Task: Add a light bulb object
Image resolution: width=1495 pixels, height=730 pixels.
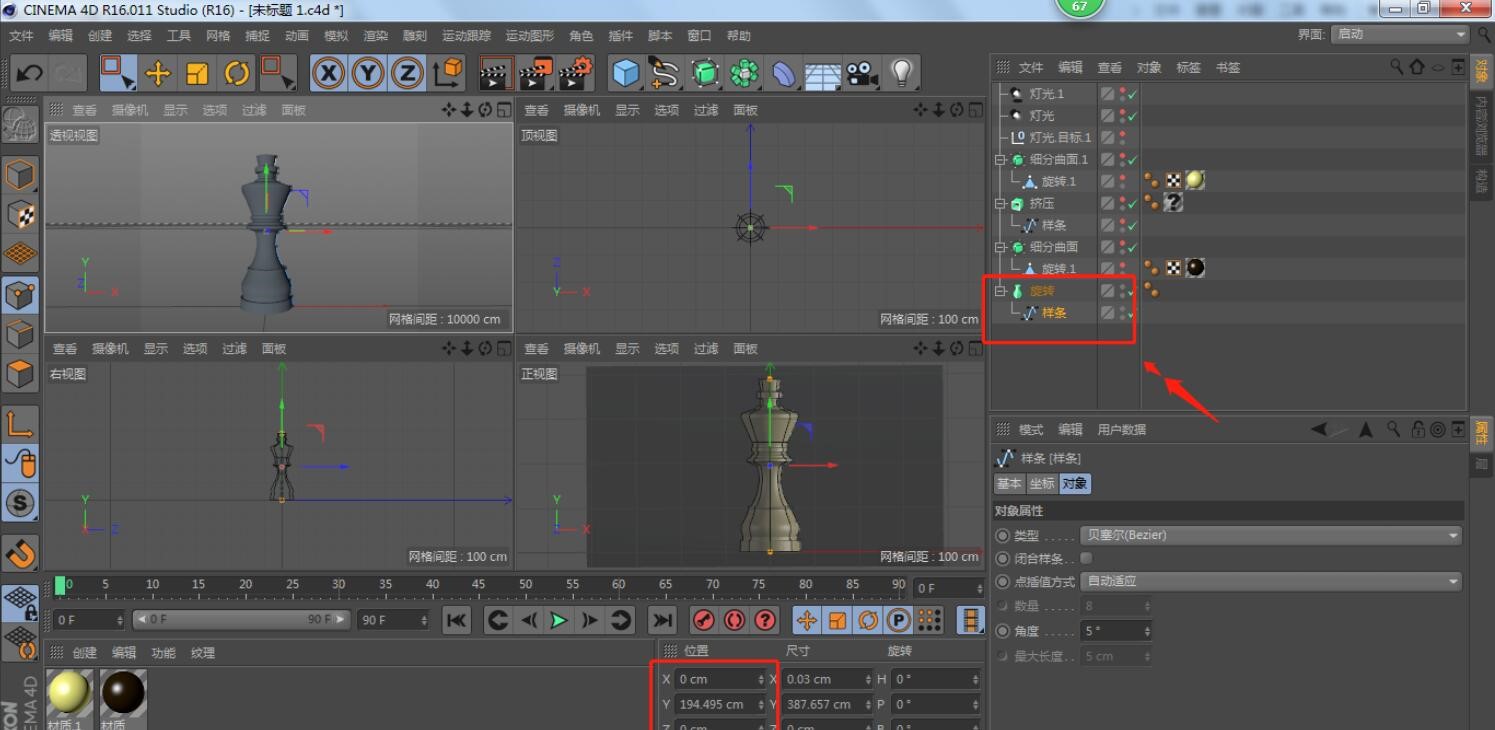Action: [902, 73]
